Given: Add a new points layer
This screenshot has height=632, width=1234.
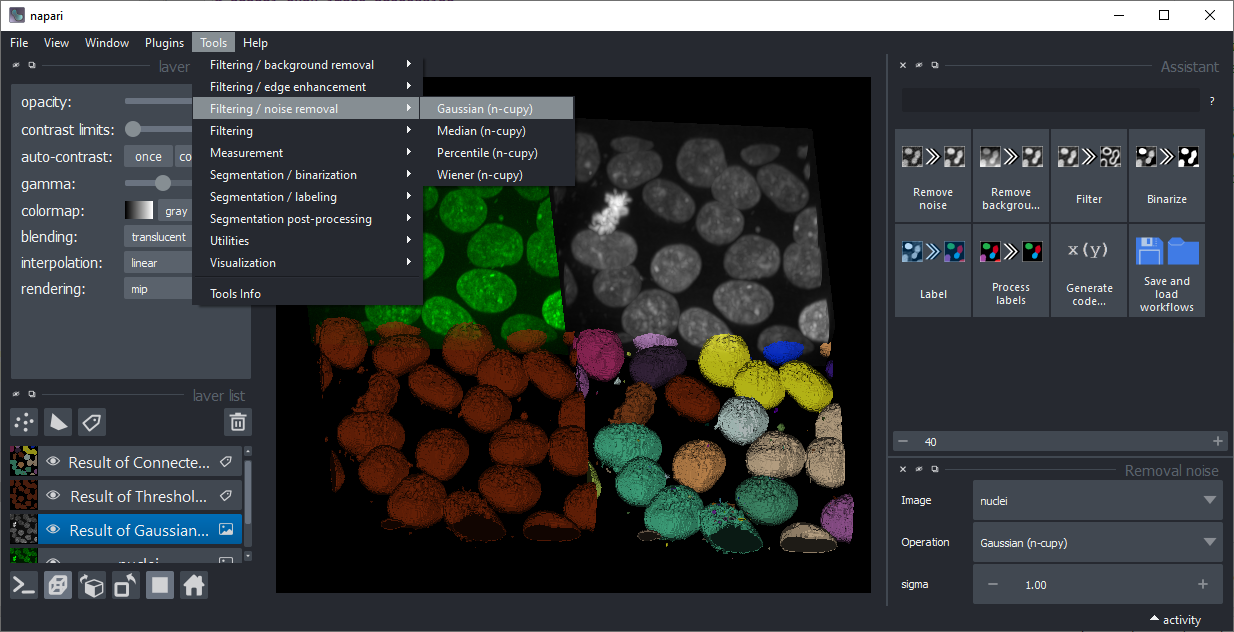Looking at the screenshot, I should (23, 422).
